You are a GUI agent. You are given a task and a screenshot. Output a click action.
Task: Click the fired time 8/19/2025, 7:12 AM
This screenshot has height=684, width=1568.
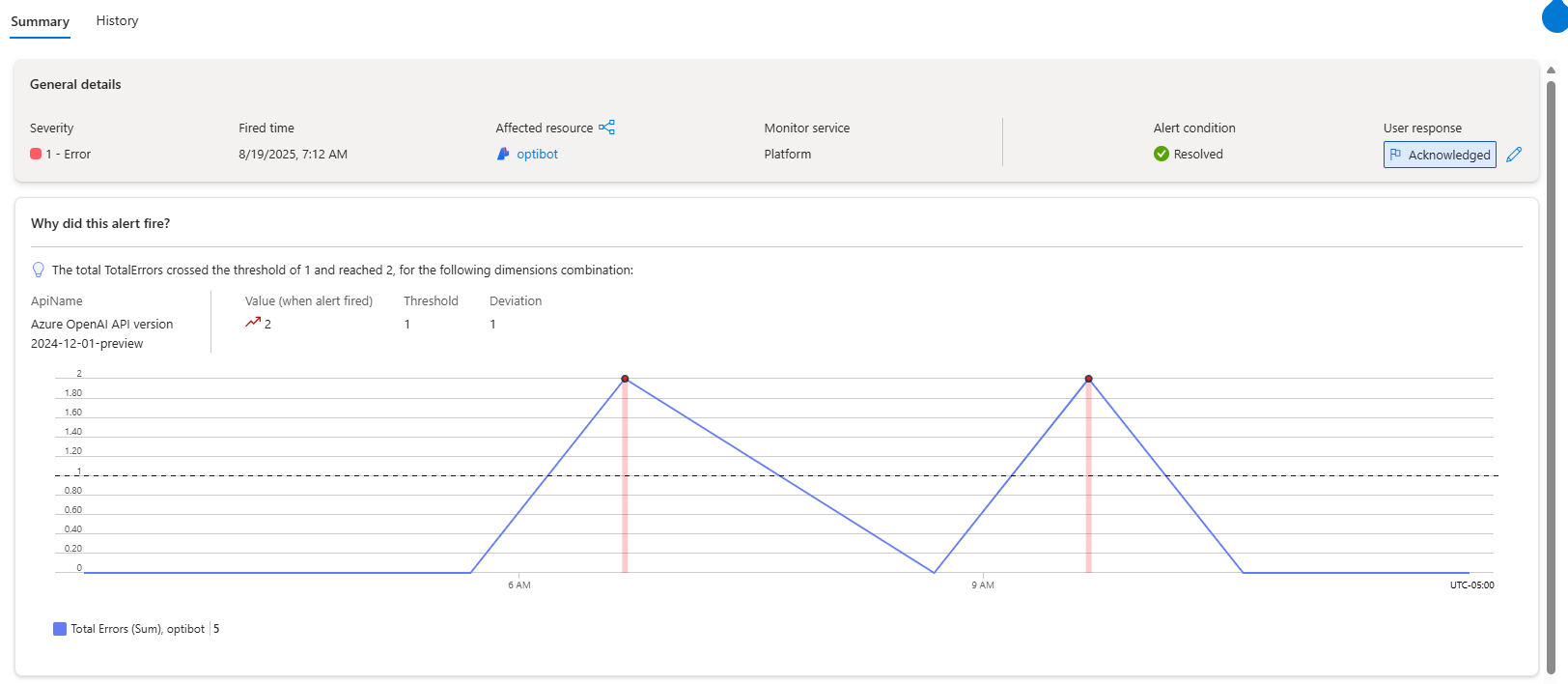pos(293,154)
